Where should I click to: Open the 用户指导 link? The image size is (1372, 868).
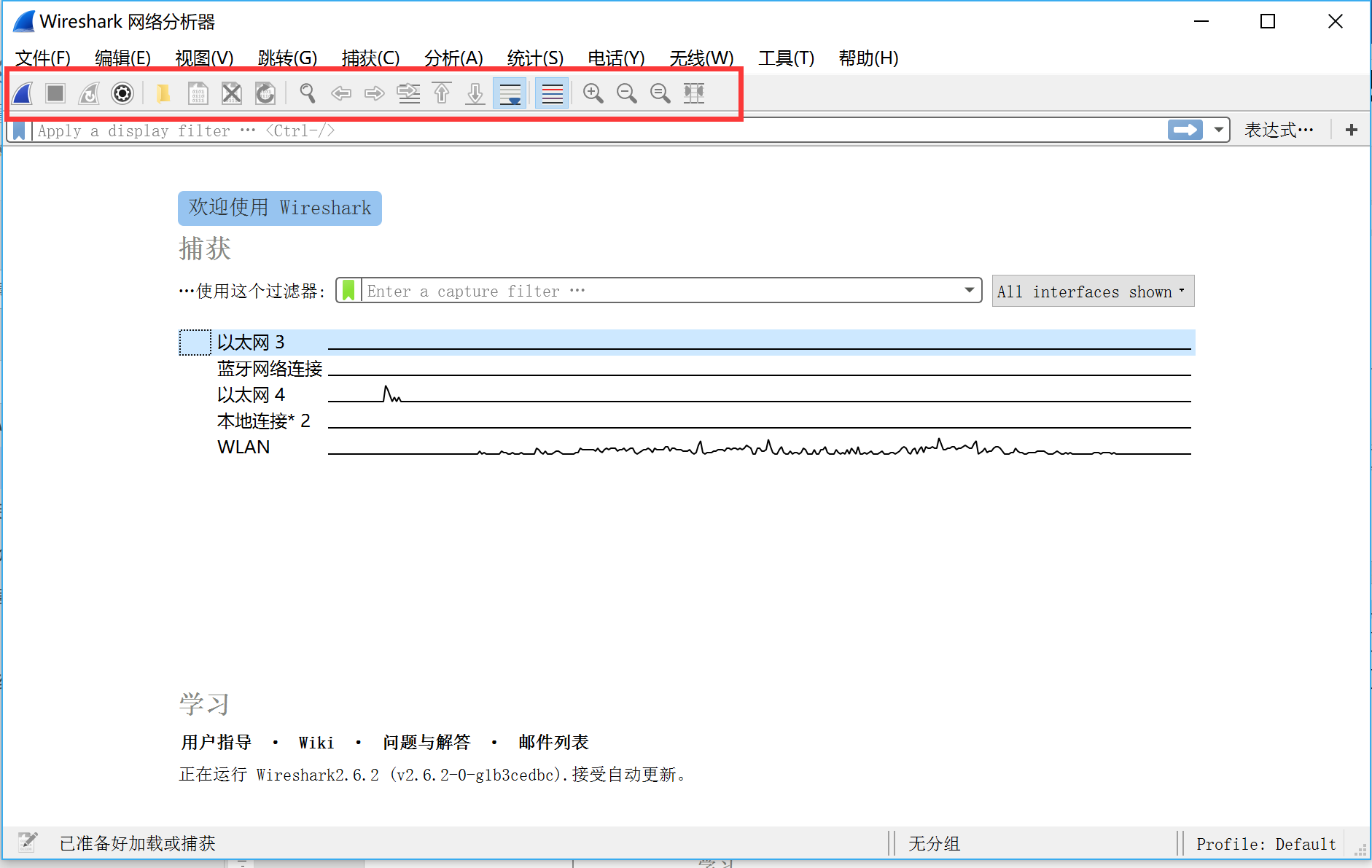click(x=217, y=743)
